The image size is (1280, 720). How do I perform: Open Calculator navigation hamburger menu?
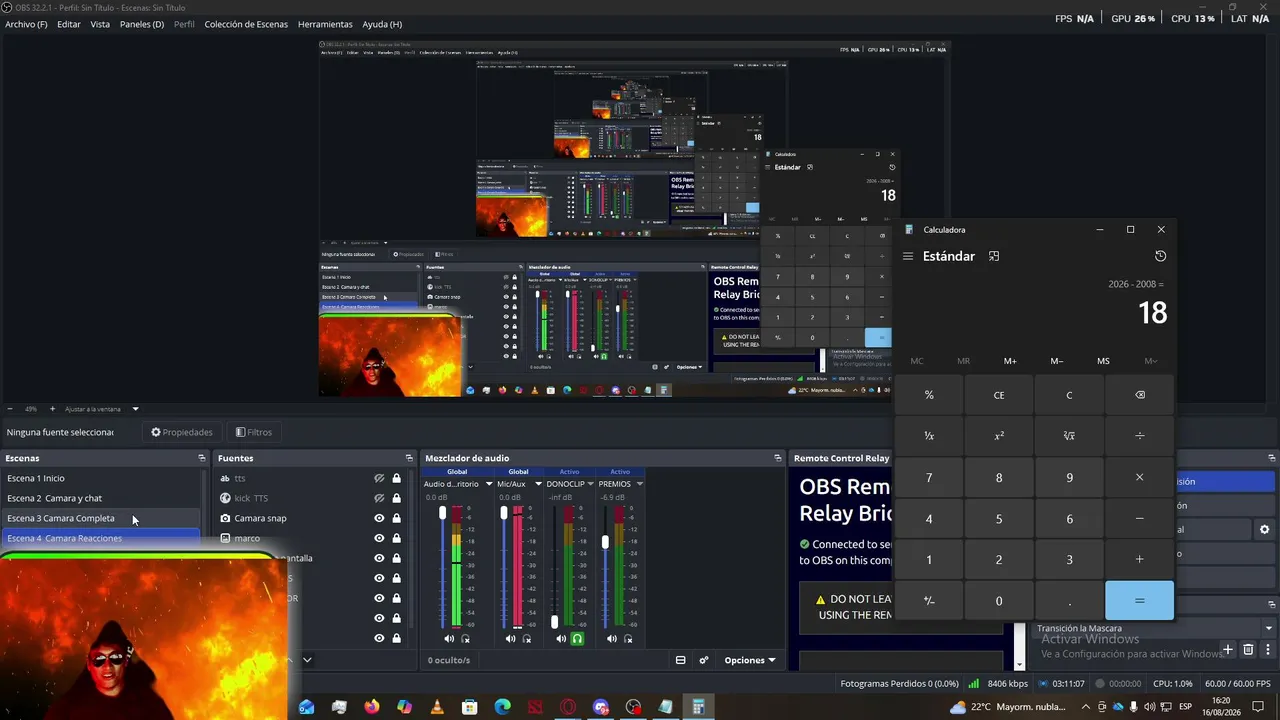(x=908, y=256)
